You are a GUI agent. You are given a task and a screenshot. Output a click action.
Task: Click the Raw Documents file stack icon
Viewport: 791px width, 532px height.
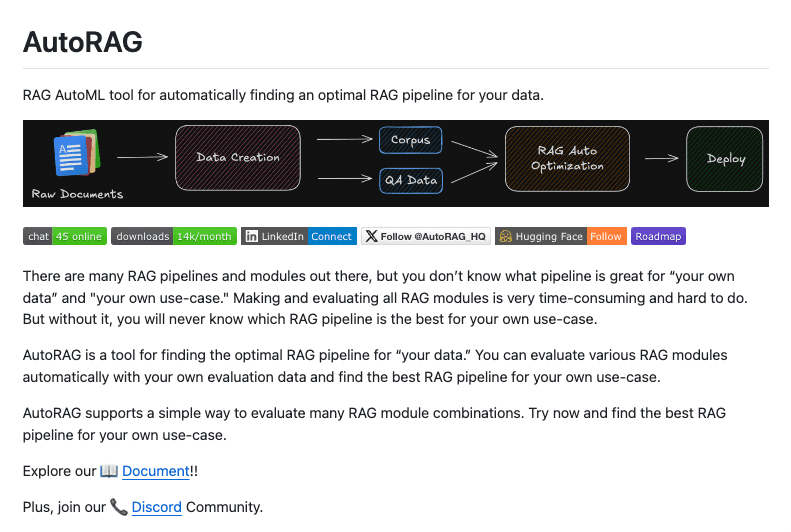77,153
